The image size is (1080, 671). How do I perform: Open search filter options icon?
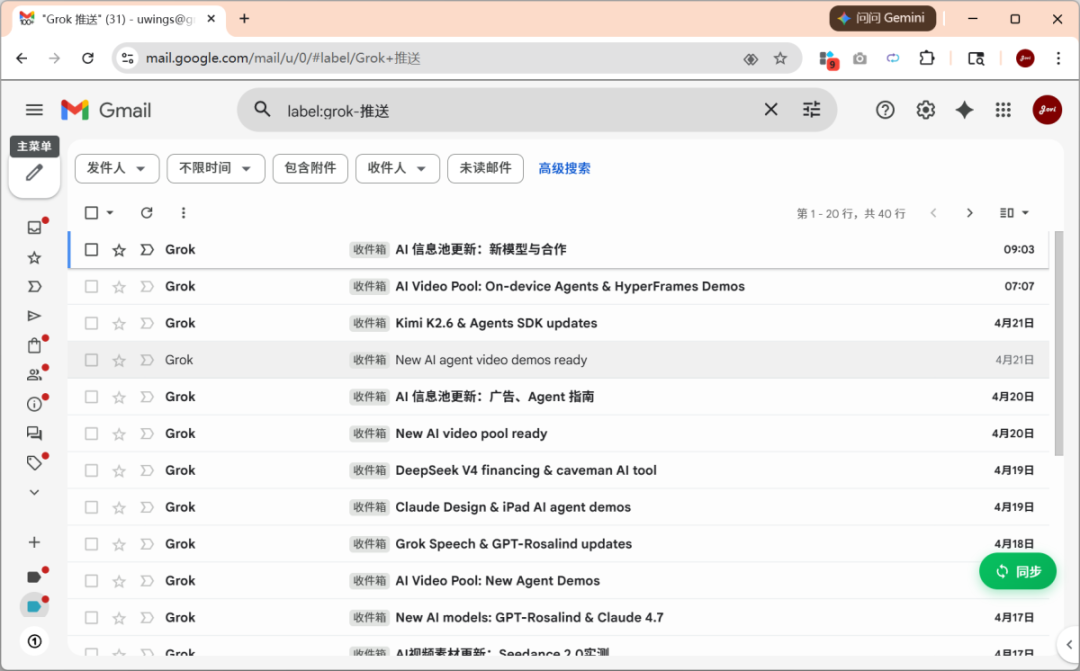tap(811, 110)
